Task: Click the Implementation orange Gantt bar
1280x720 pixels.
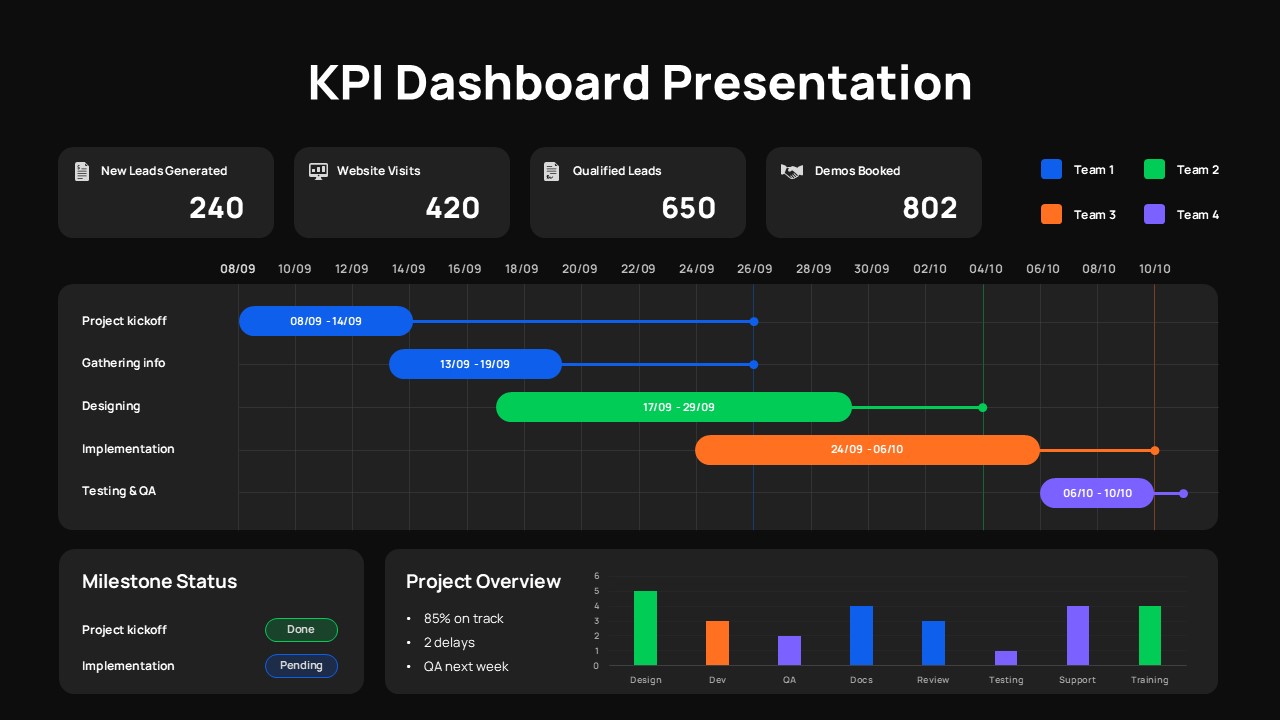Action: 867,450
